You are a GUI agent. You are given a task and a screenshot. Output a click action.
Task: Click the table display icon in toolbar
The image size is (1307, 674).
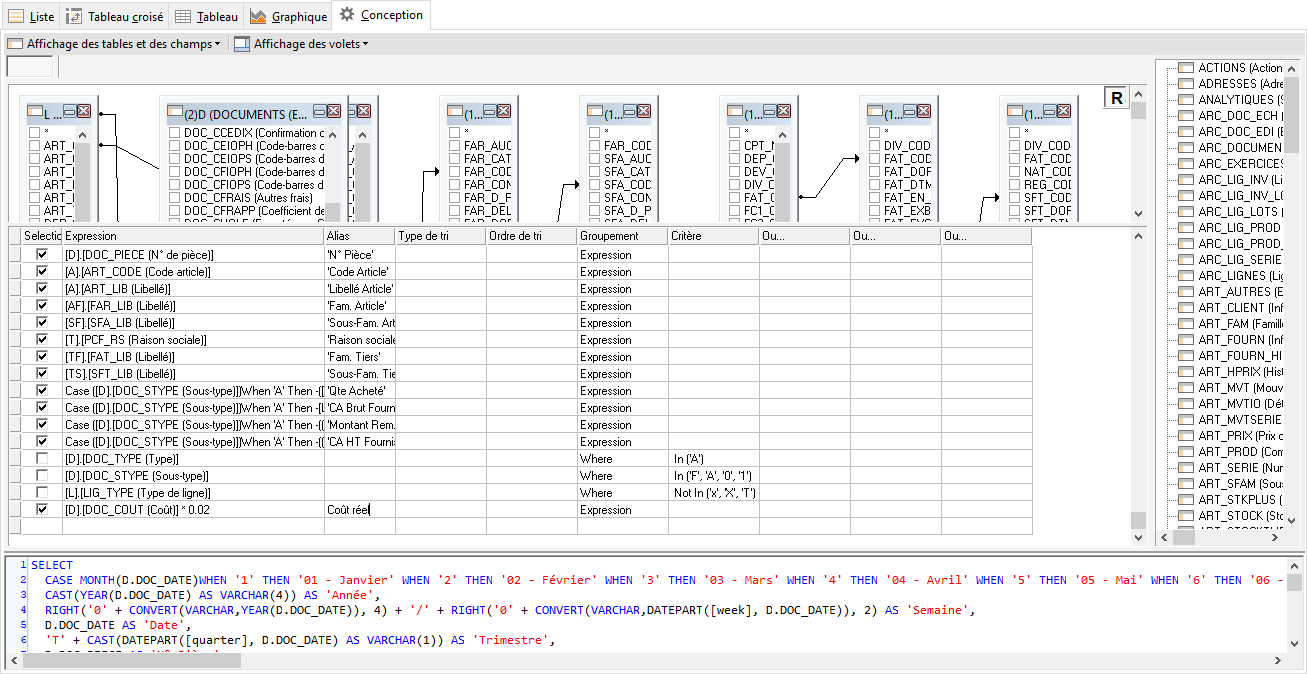click(15, 44)
